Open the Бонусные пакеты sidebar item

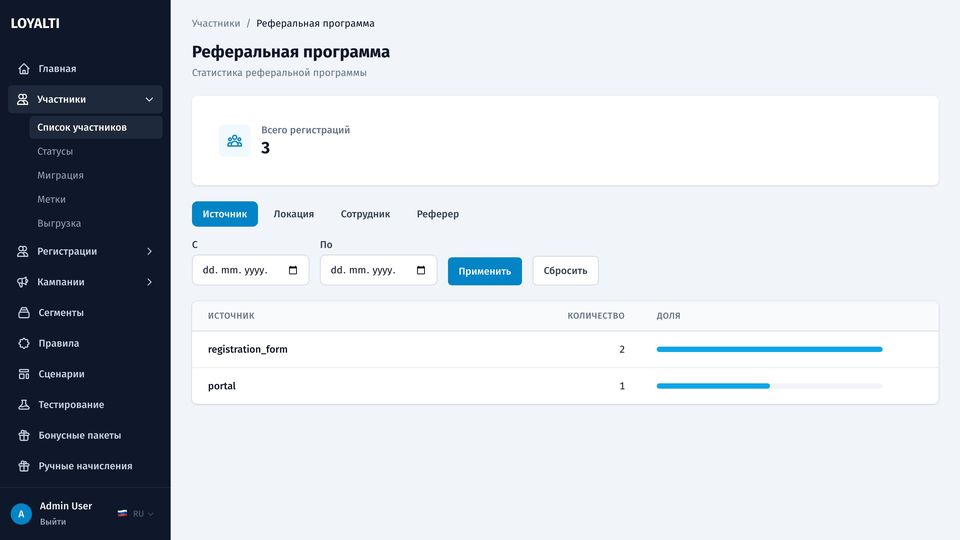click(x=85, y=435)
